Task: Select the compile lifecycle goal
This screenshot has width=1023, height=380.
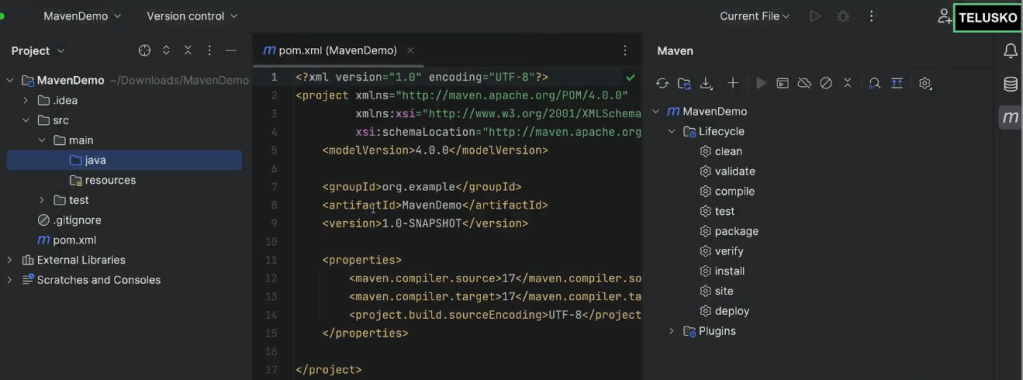Action: click(727, 191)
